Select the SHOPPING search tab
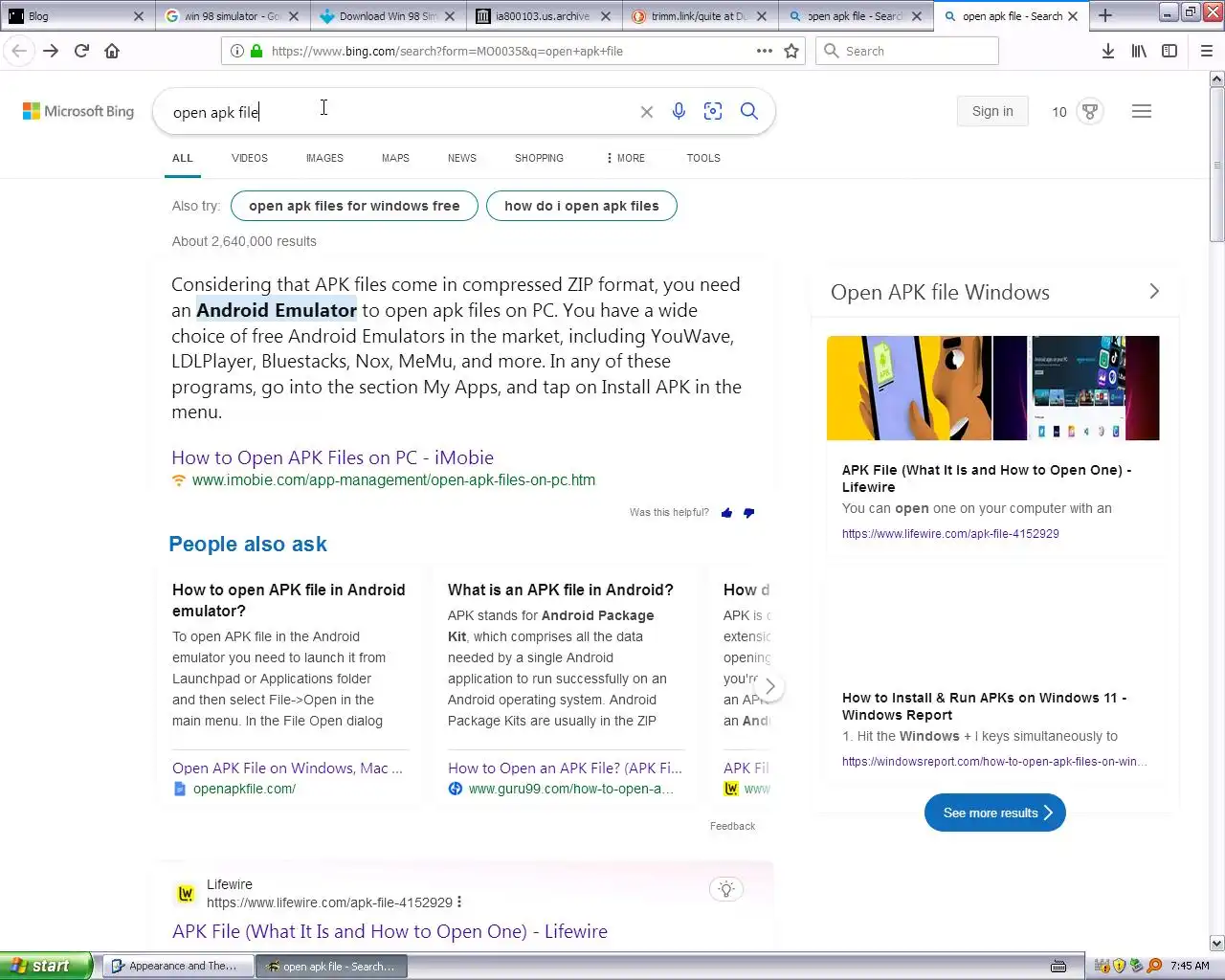Image resolution: width=1225 pixels, height=980 pixels. tap(539, 158)
